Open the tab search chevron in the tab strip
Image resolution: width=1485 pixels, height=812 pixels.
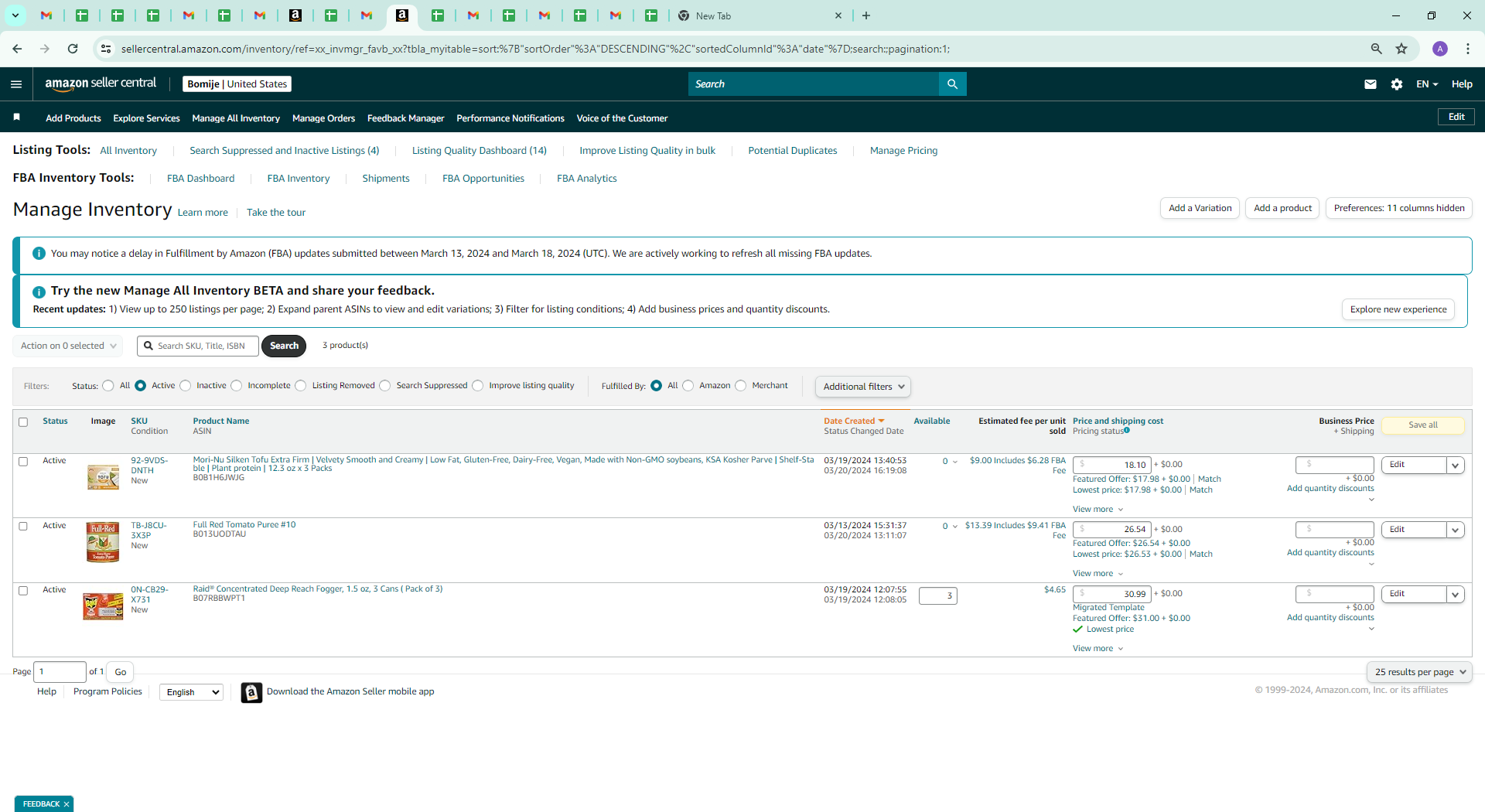[15, 15]
